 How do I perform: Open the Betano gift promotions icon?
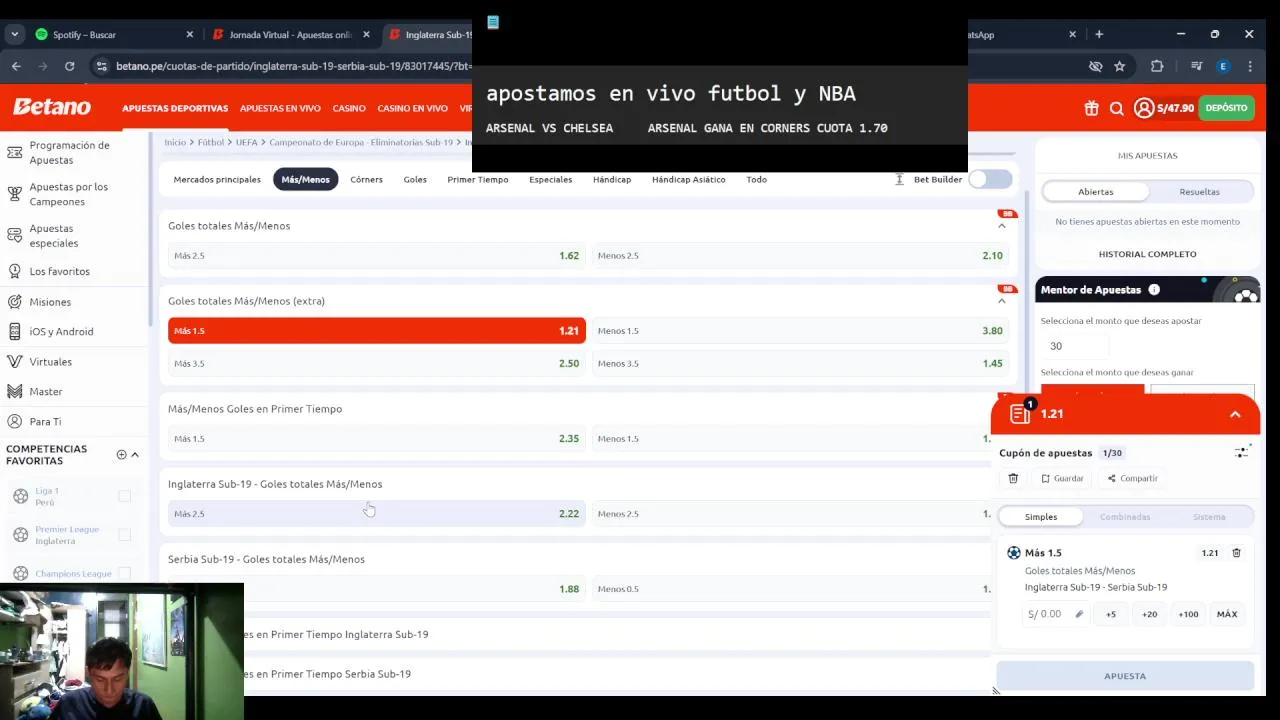click(1091, 108)
